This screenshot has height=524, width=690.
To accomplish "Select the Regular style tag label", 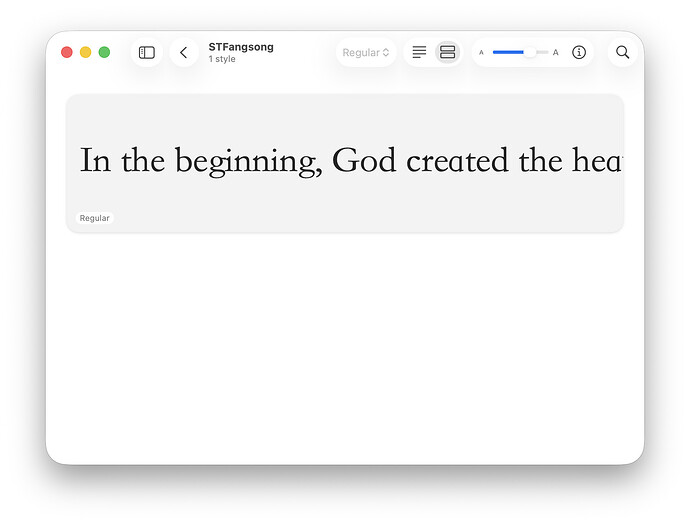I will click(95, 218).
